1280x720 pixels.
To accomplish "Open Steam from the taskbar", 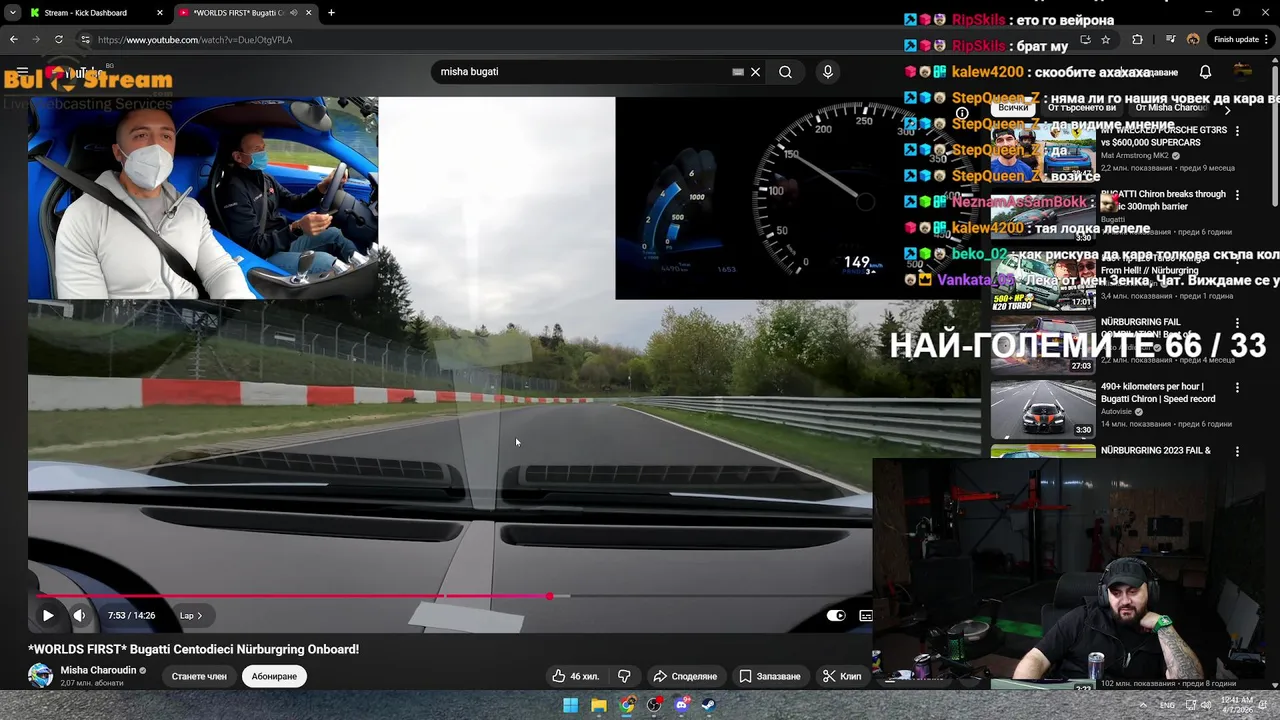I will [x=707, y=705].
